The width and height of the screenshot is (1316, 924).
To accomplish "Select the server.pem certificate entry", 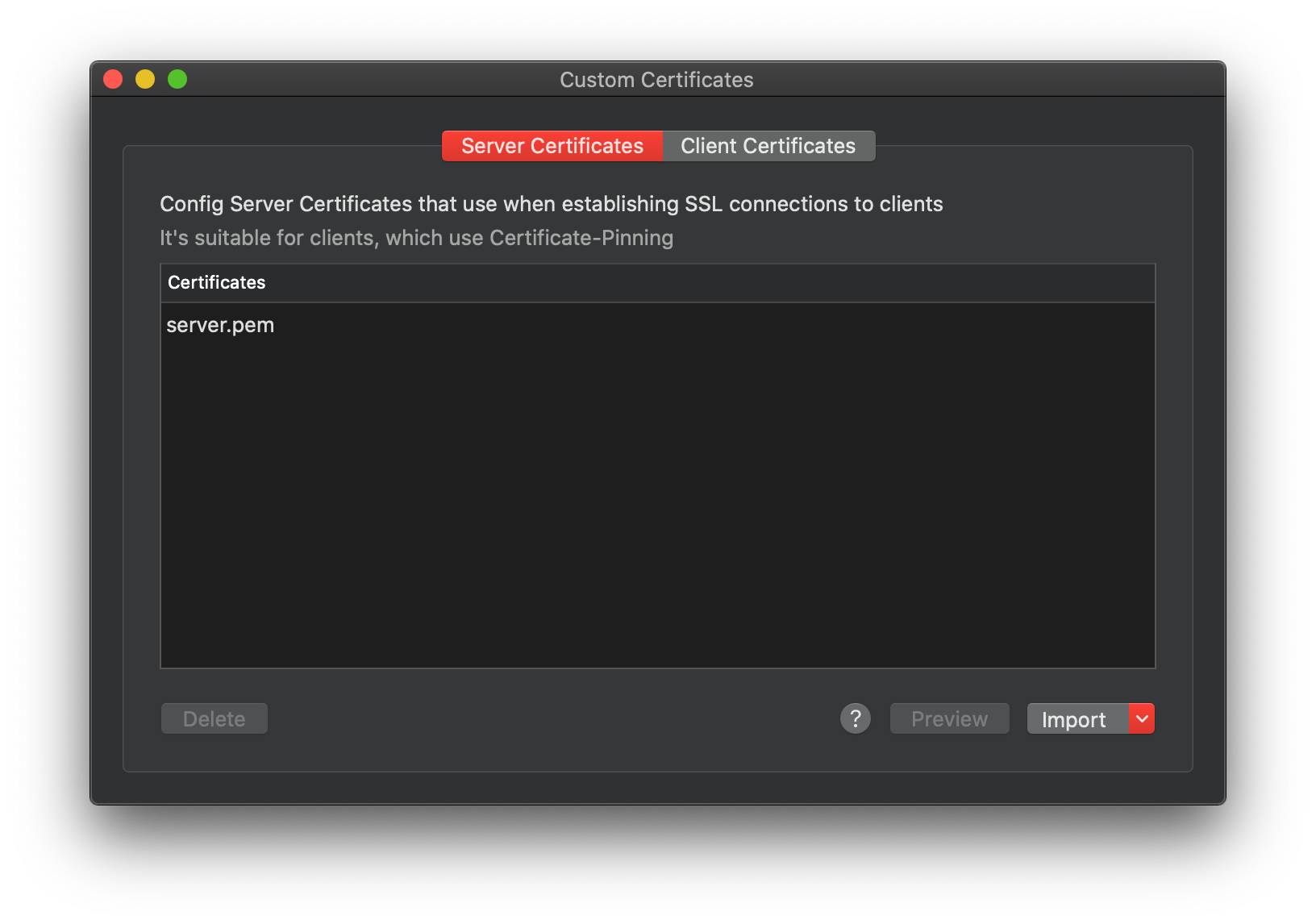I will click(220, 325).
